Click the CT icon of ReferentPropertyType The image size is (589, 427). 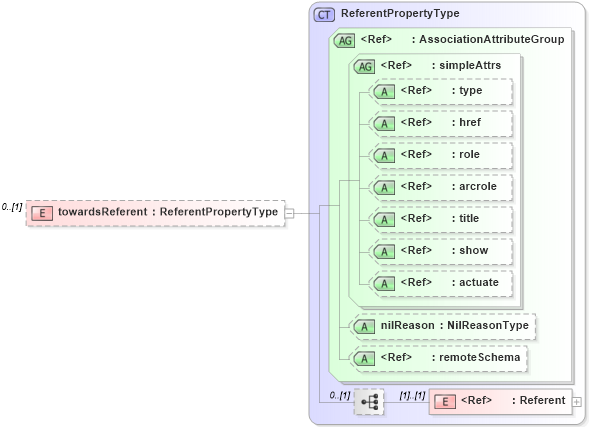point(324,15)
